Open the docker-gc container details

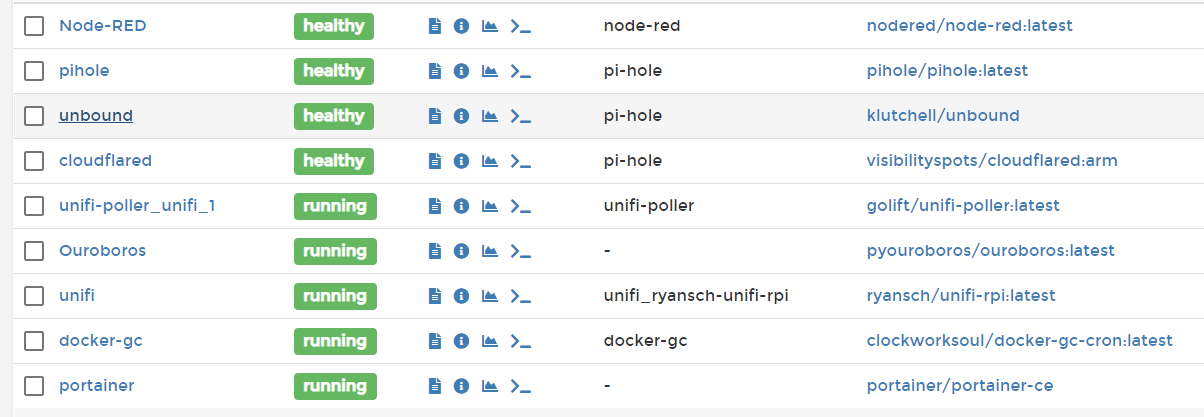click(x=101, y=341)
